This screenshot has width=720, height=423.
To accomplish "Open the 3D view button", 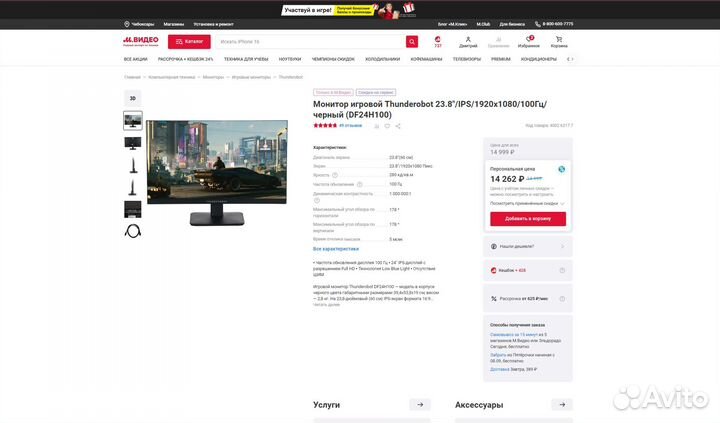I will 133,98.
